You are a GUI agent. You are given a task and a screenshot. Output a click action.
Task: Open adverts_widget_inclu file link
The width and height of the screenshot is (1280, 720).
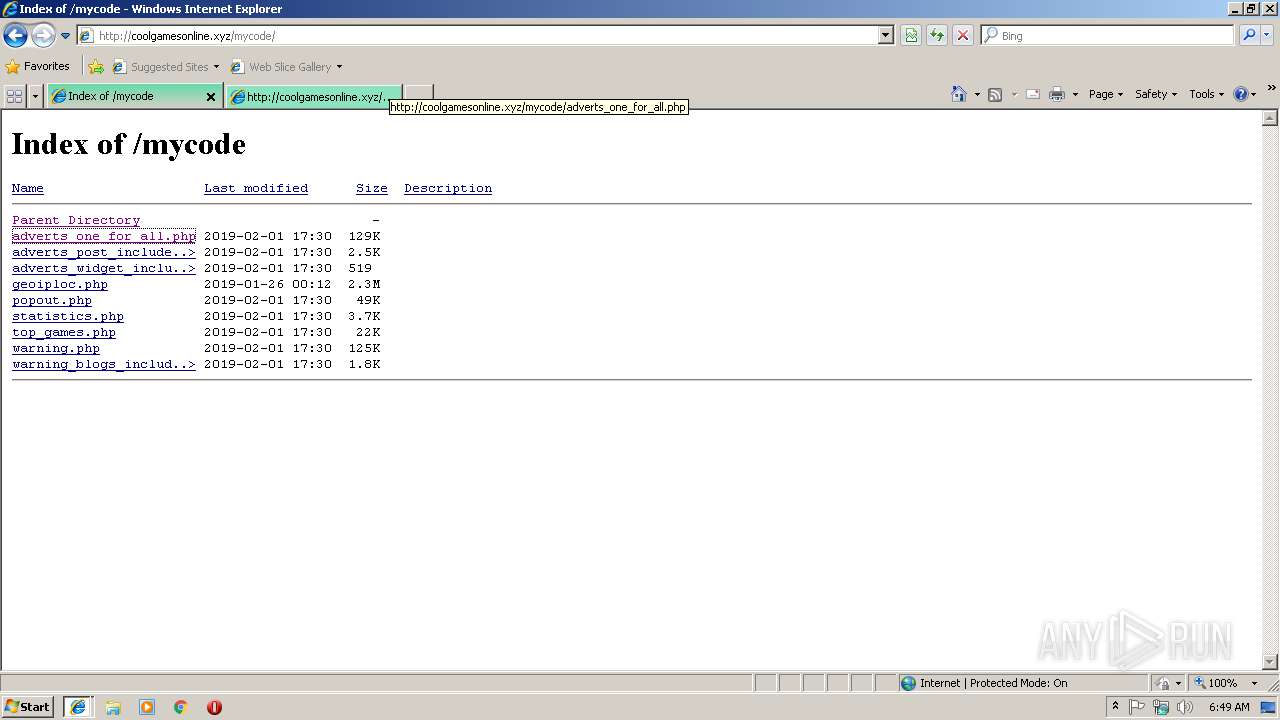(104, 268)
